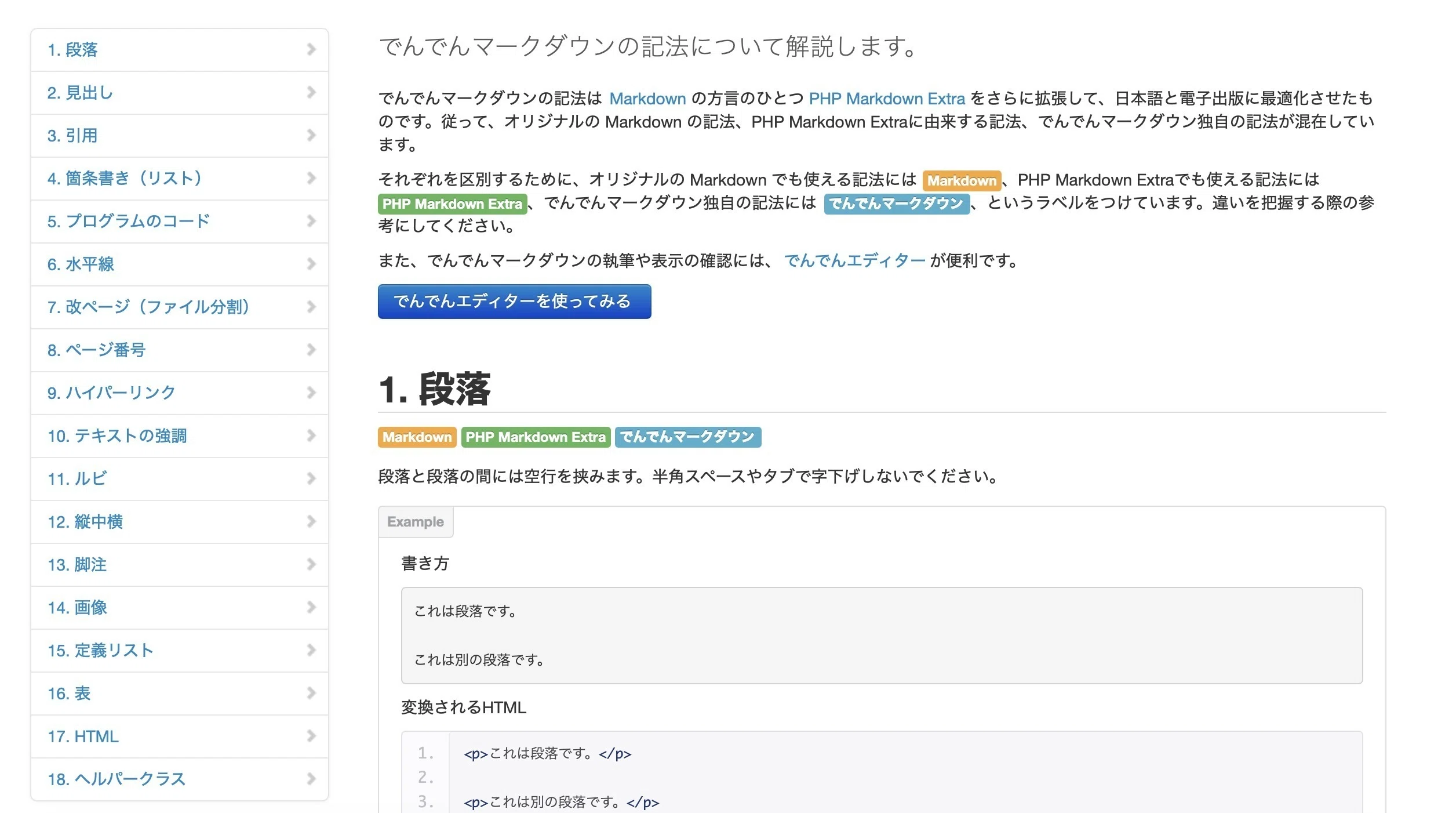Open 12. 縦中横 in the sidebar
The image size is (1456, 813).
point(180,522)
